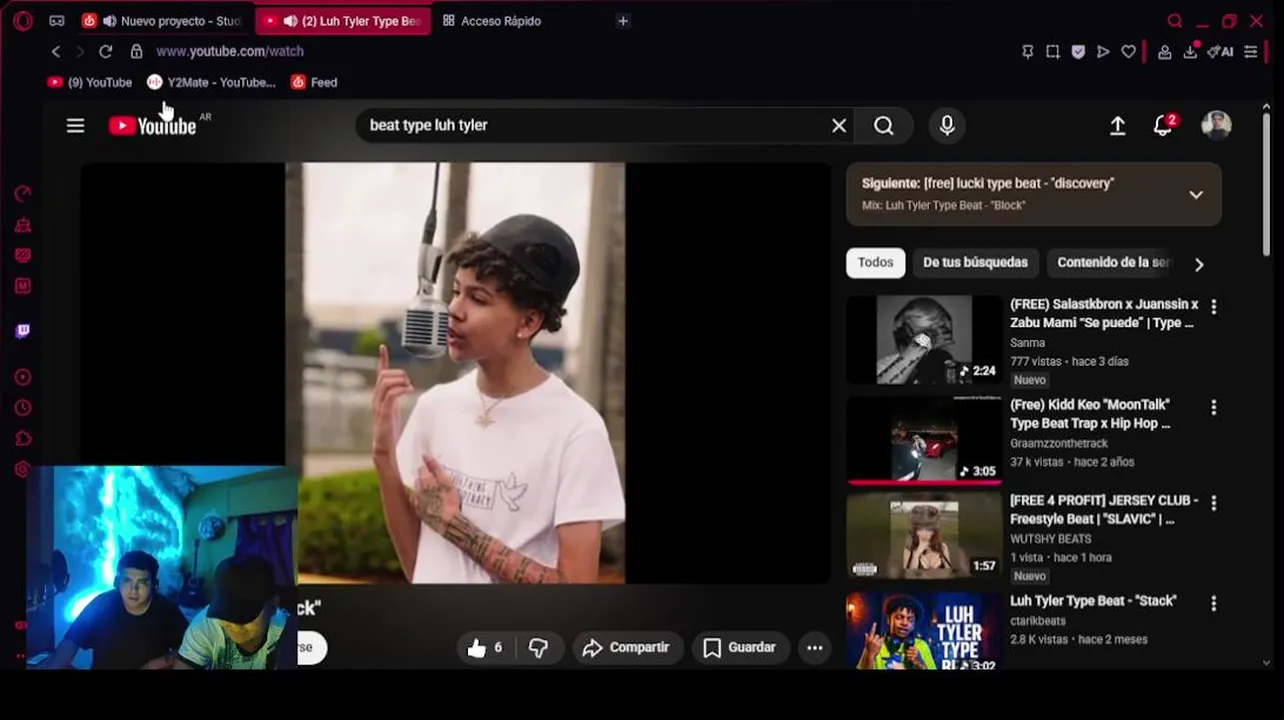Open Opera workspaces icon beside logo
This screenshot has height=720, width=1284.
coord(57,21)
